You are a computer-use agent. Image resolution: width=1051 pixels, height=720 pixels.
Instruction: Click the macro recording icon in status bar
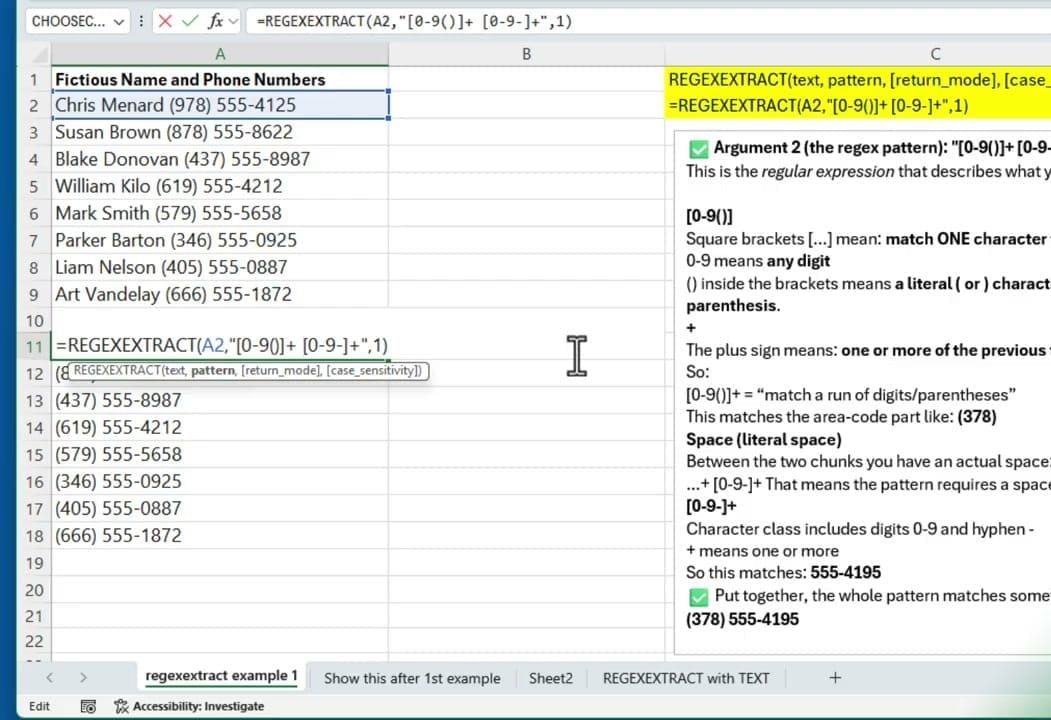pos(88,706)
